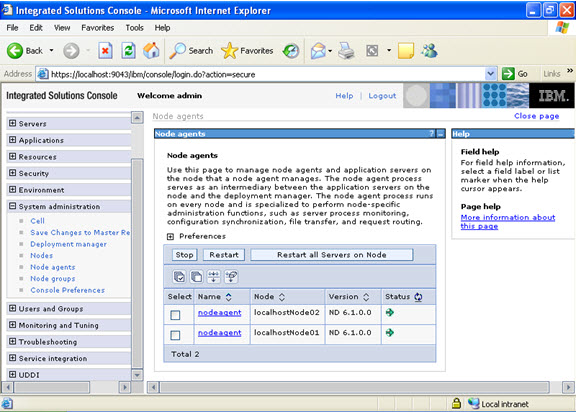Expand the Resources navigation section
Viewport: 577px width, 412px height.
click(13, 156)
